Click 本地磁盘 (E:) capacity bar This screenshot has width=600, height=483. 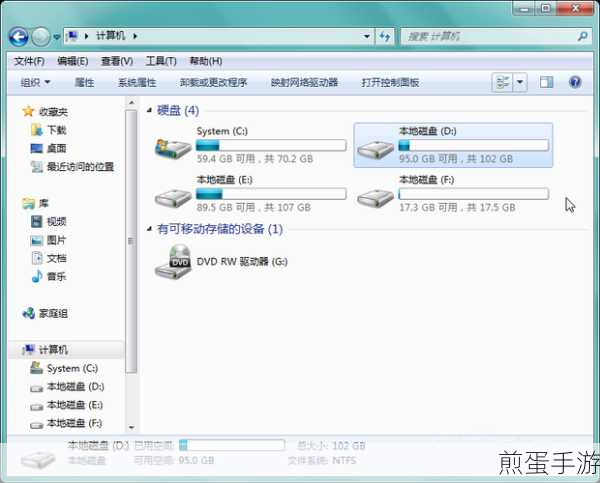tap(271, 194)
